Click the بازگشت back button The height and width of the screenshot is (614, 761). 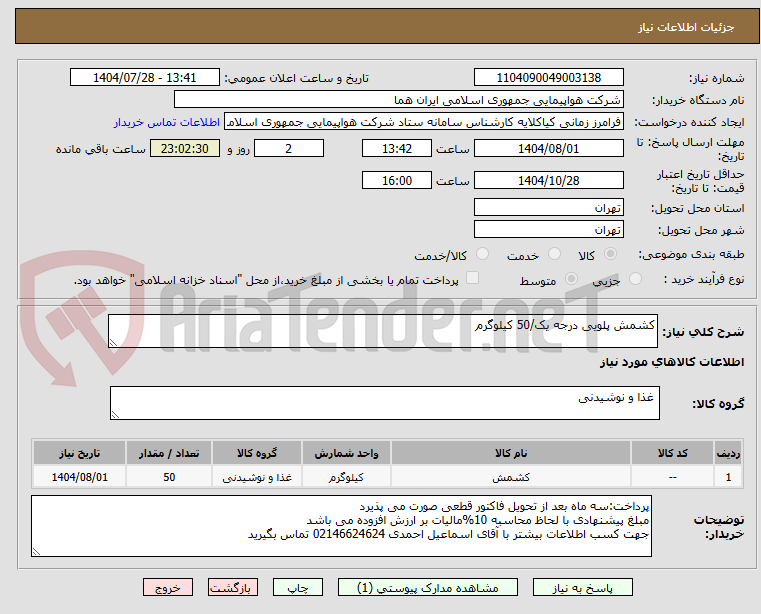click(233, 587)
